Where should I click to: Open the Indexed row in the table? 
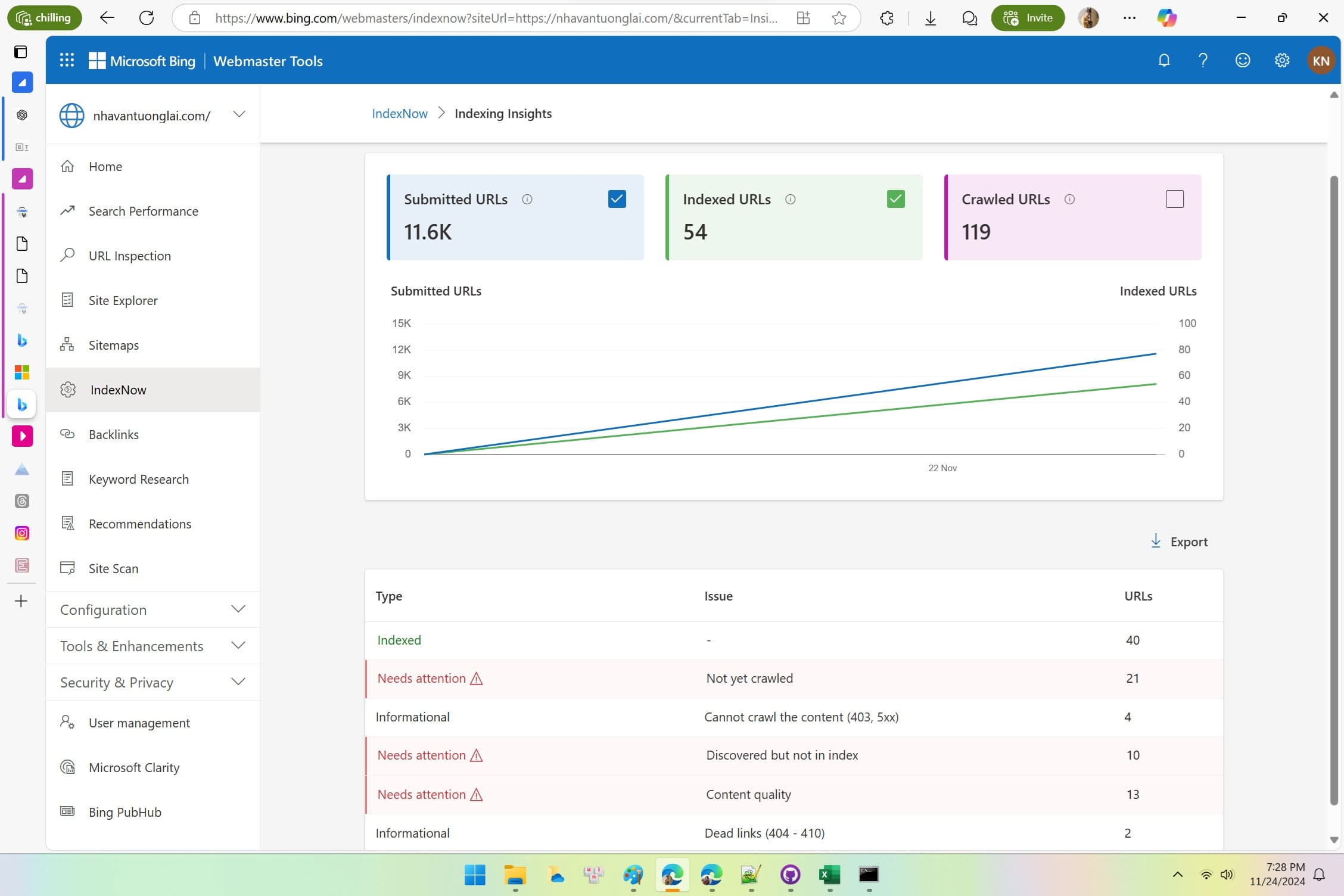794,640
